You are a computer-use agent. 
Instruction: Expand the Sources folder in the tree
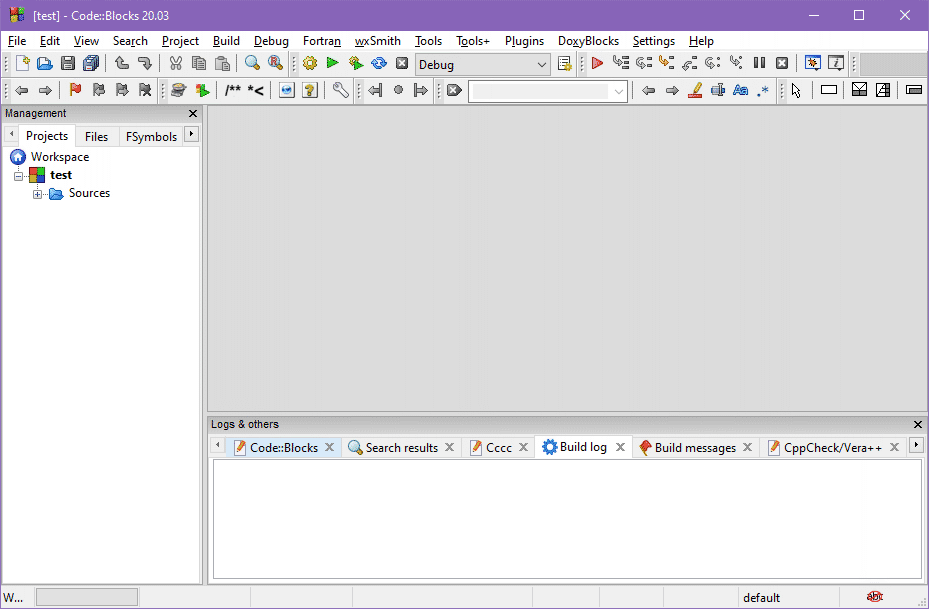click(38, 194)
